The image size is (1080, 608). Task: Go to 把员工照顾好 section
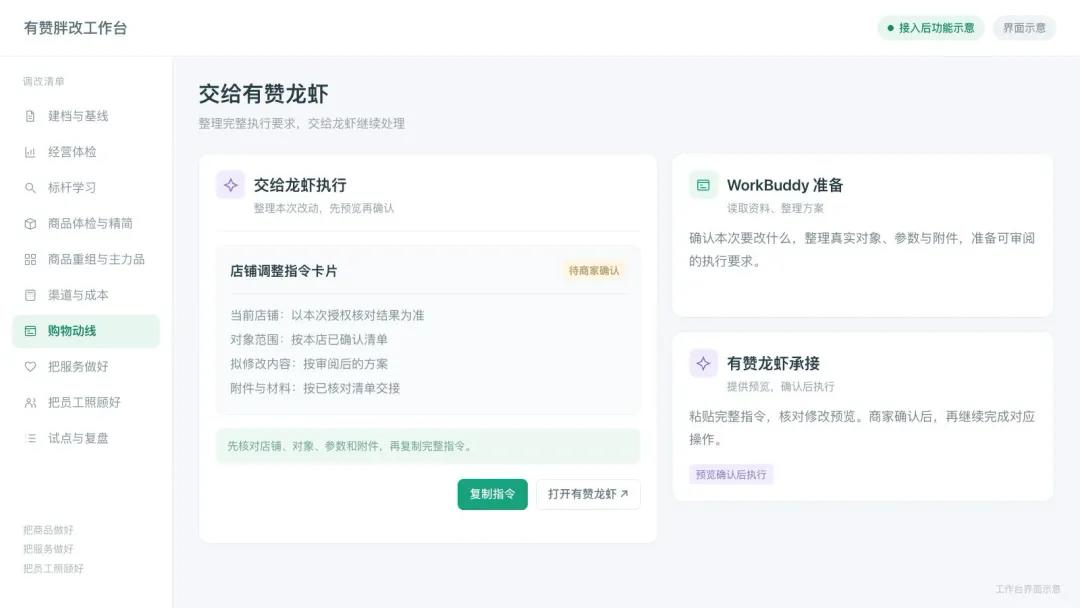point(86,403)
